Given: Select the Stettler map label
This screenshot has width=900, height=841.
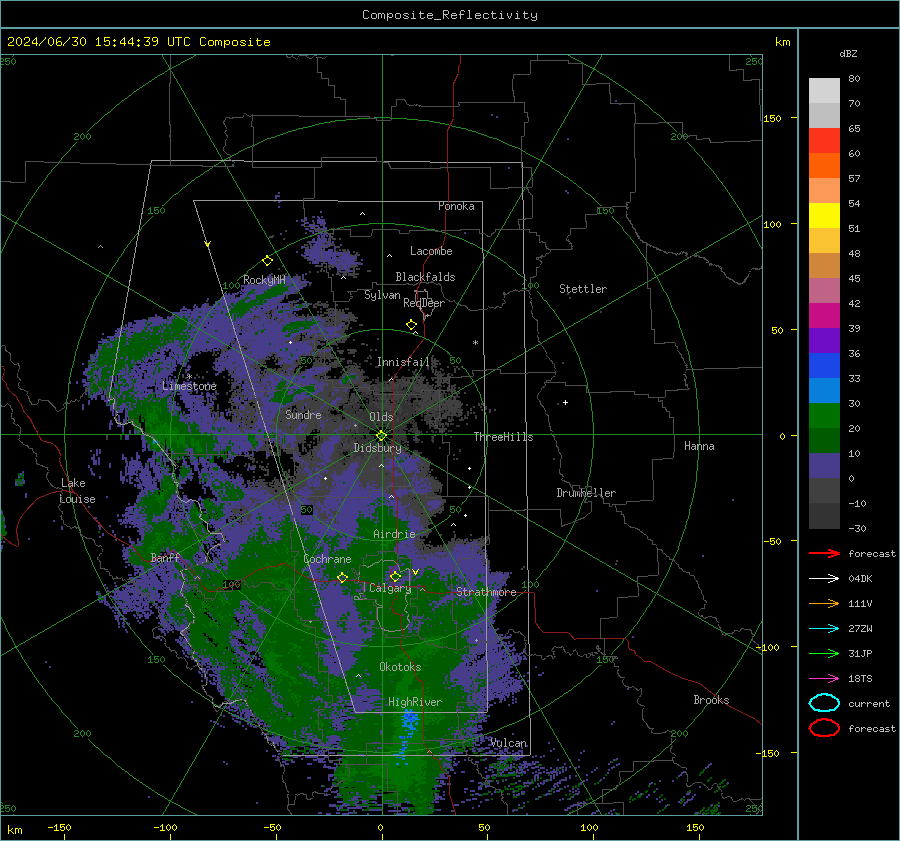Looking at the screenshot, I should click(x=583, y=289).
